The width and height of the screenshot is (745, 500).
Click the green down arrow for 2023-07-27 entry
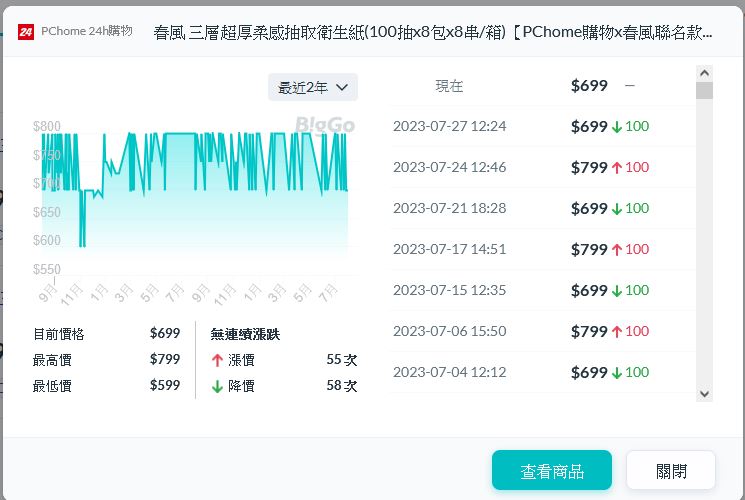tap(617, 126)
